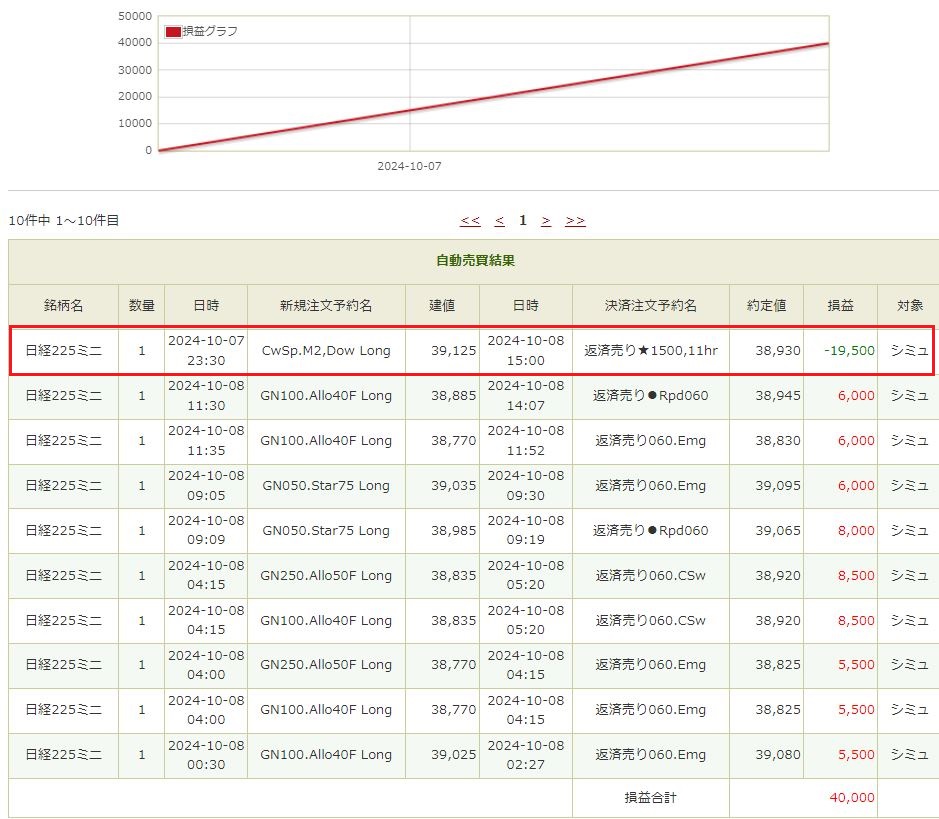Click the current page number 1
939x819 pixels.
[523, 220]
